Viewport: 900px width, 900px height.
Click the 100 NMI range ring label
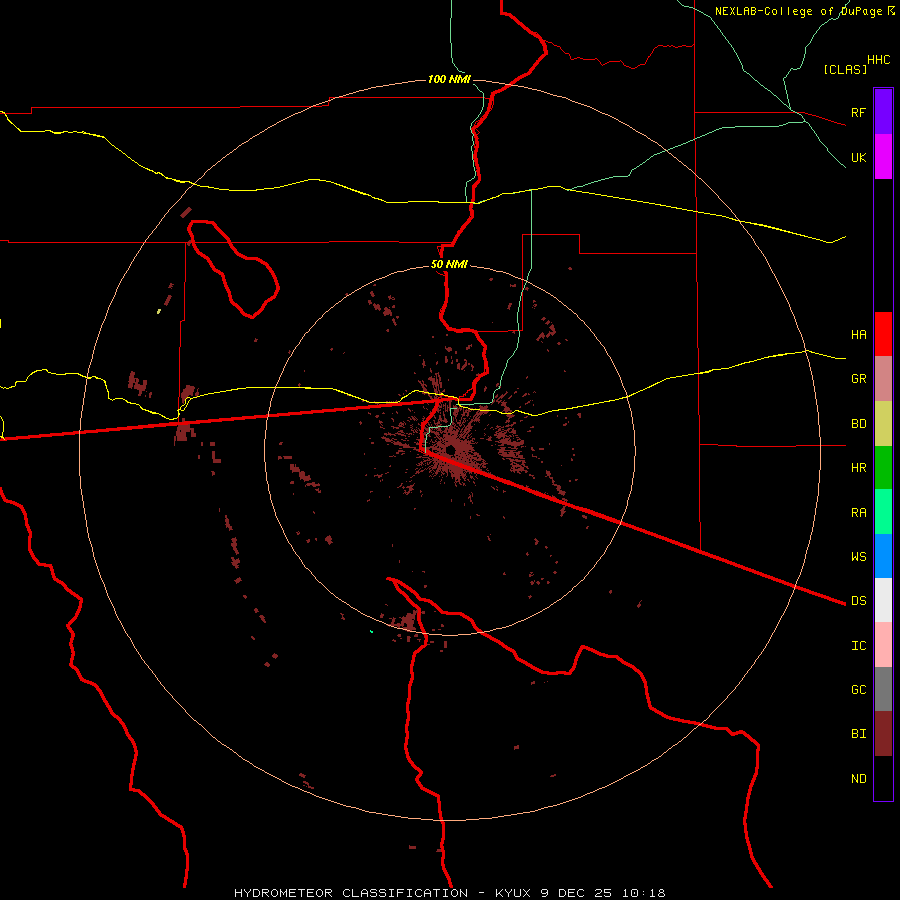pyautogui.click(x=449, y=79)
